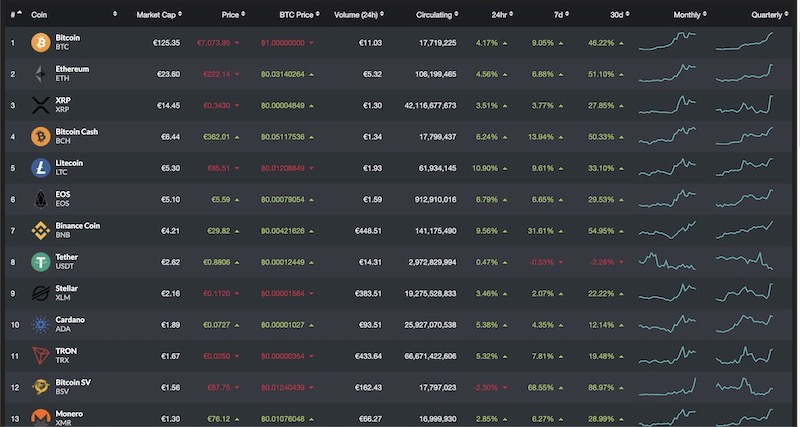Sort by 24hr change column
The width and height of the screenshot is (800, 427).
(x=498, y=15)
